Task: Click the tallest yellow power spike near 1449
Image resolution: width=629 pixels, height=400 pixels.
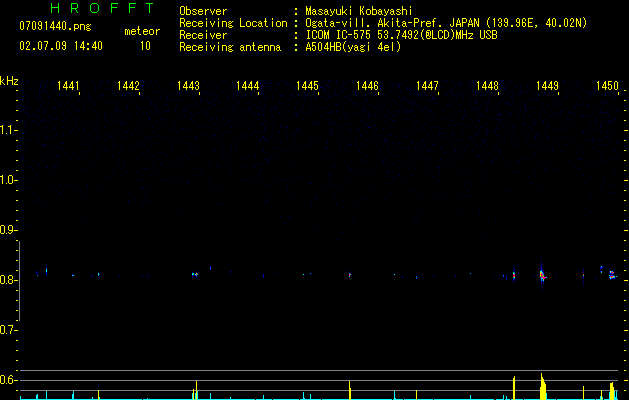Action: coord(543,386)
